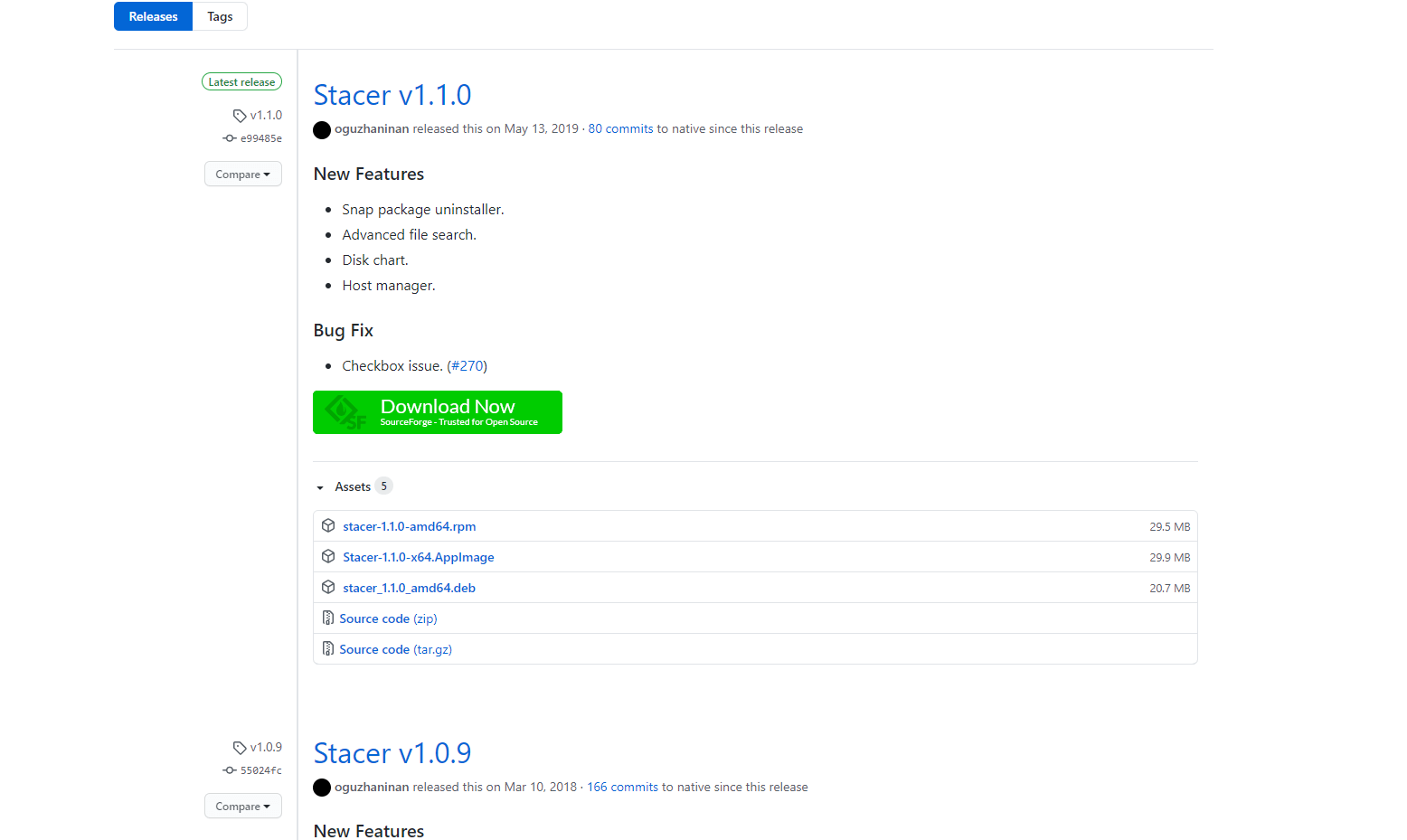This screenshot has width=1407, height=840.
Task: Click the 'Host manager.' list item
Action: [389, 286]
